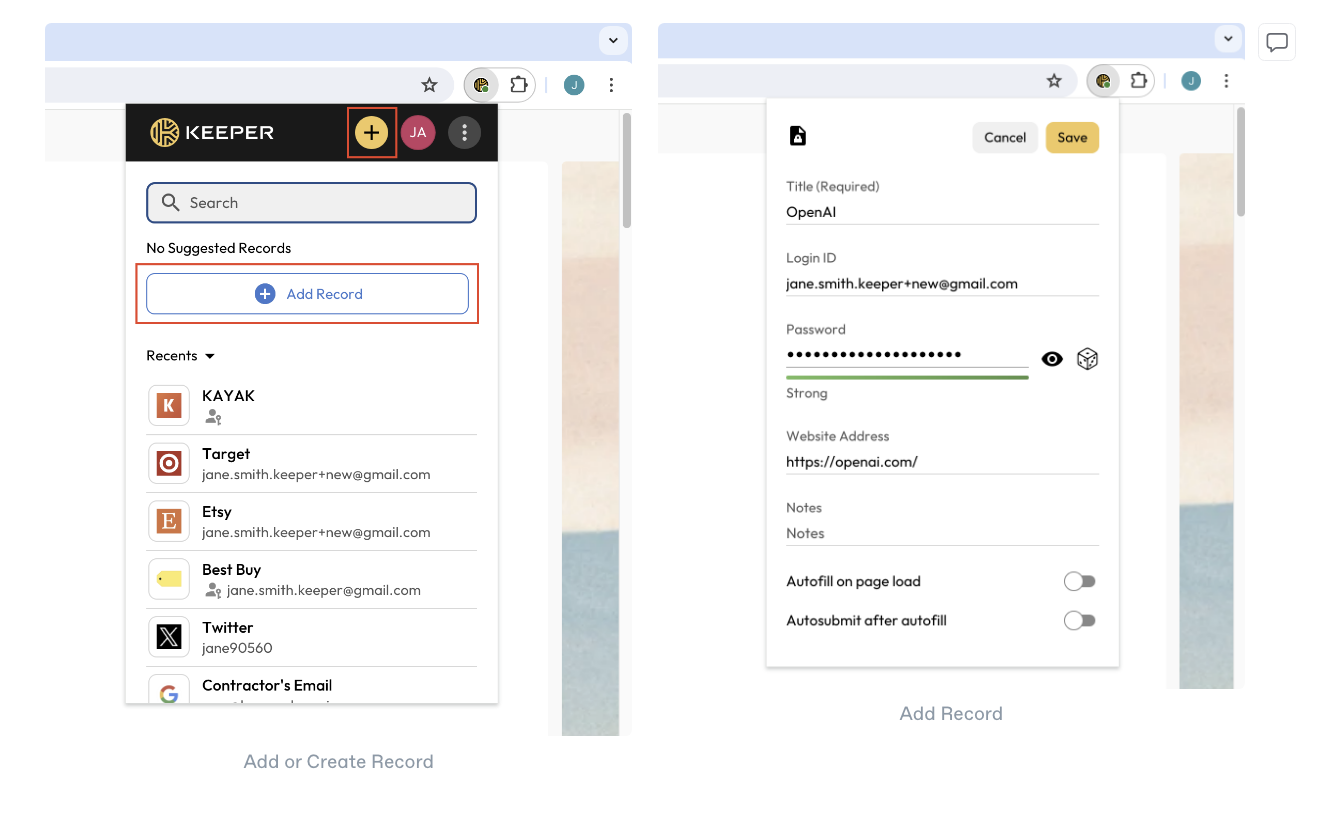Open Keeper's three-dot options menu
1340x814 pixels.
pos(464,132)
